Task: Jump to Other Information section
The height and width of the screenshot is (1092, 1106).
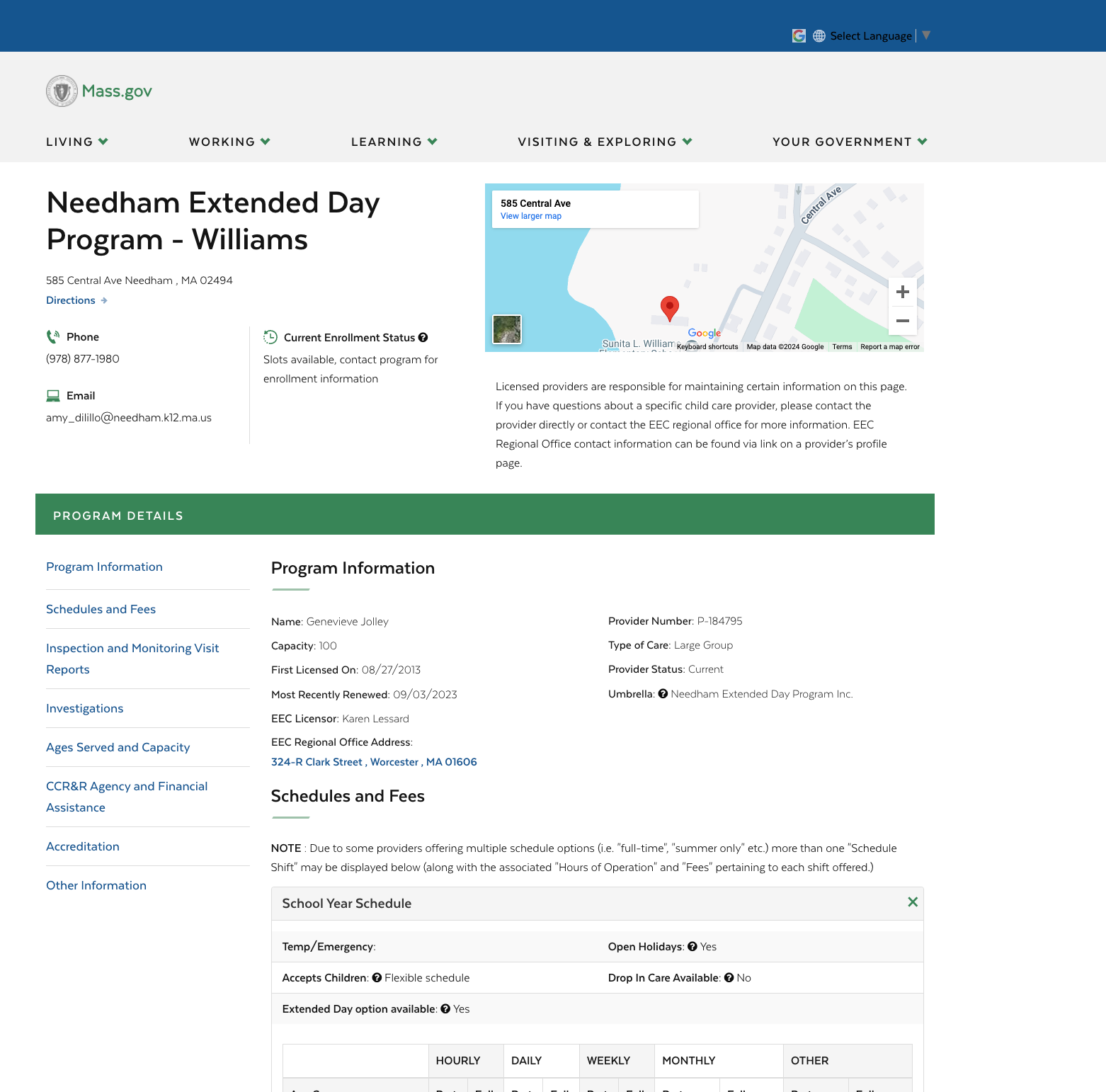Action: pos(96,885)
